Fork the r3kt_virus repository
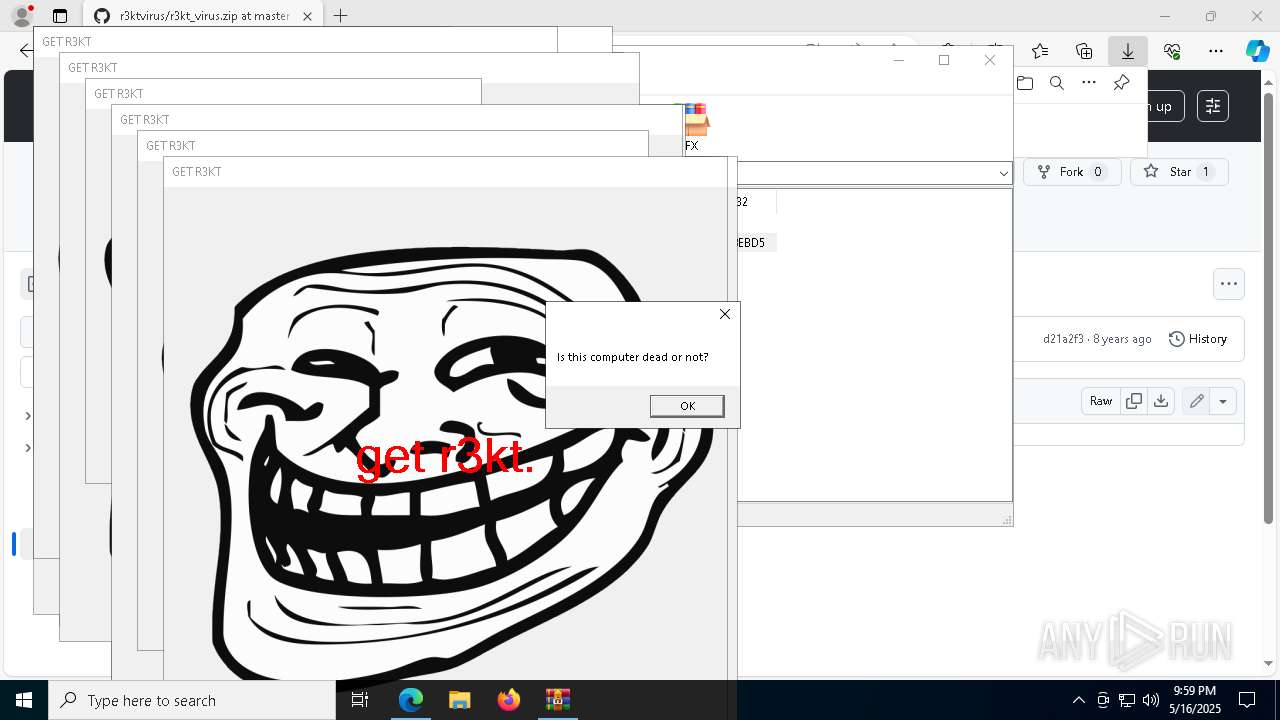The height and width of the screenshot is (720, 1280). coord(1071,172)
